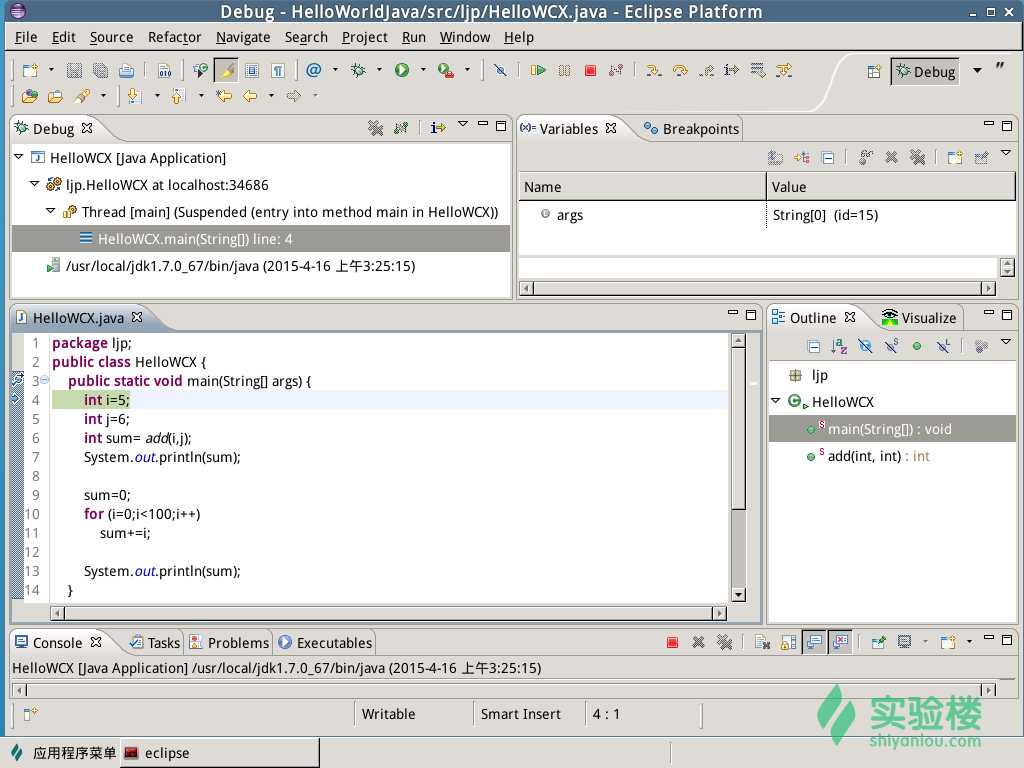Screen dimensions: 1024x768
Task: Toggle Mark Occurrences highlighter button
Action: point(227,71)
